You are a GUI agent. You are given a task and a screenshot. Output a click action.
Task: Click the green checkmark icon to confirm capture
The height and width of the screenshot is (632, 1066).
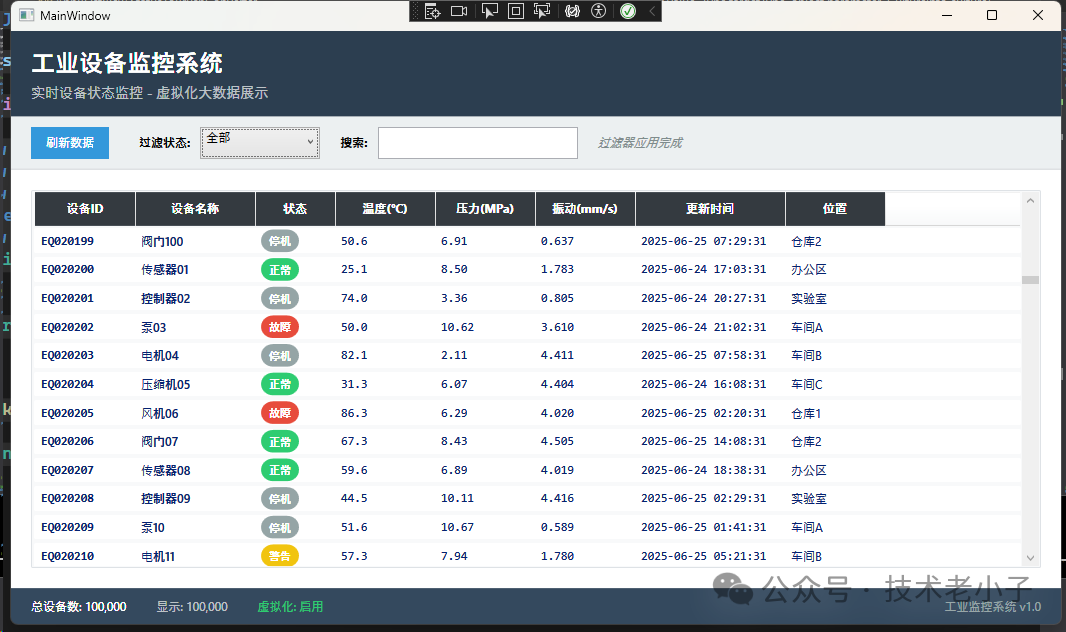pyautogui.click(x=628, y=10)
